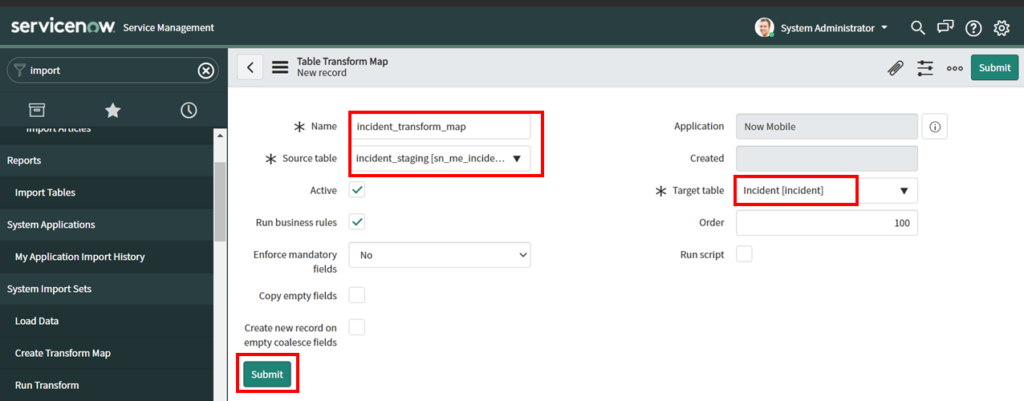
Task: Open the settings gear icon
Action: click(1001, 27)
